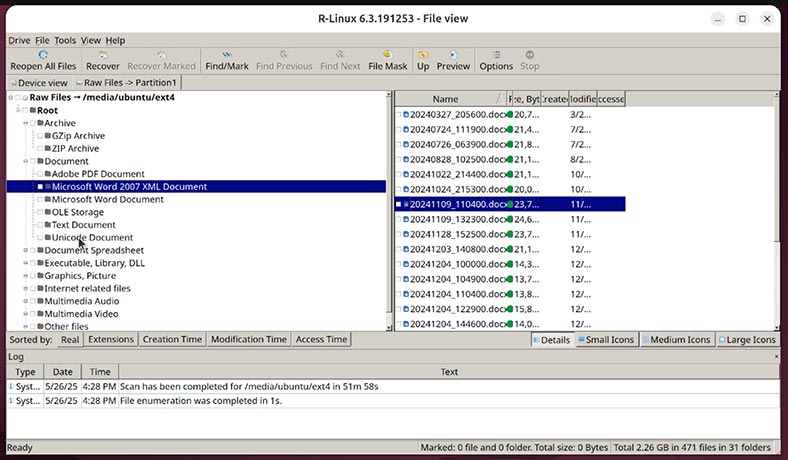
Task: Click the Text column header in Log
Action: tap(449, 372)
